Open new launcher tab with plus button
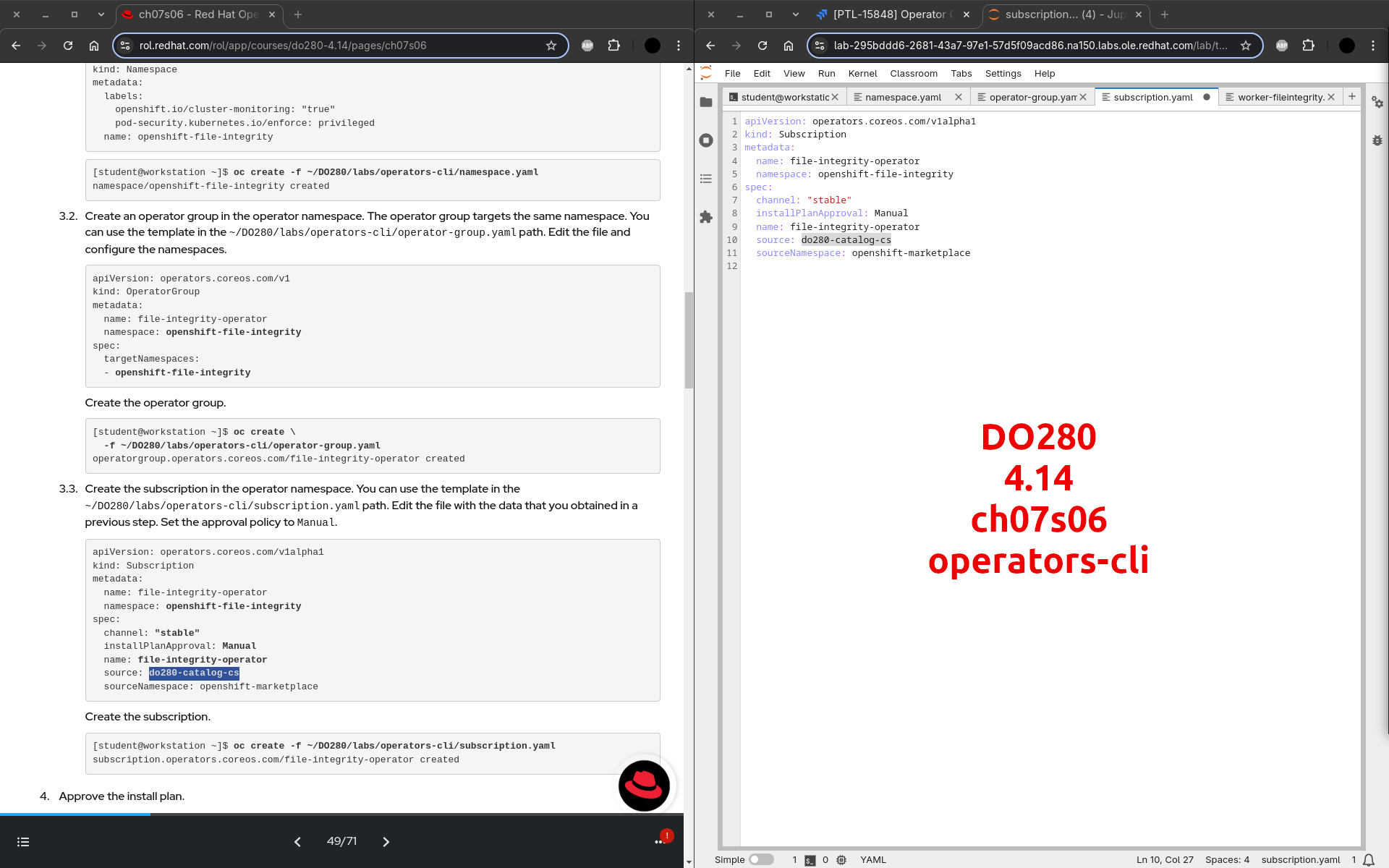This screenshot has height=868, width=1389. point(1351,97)
